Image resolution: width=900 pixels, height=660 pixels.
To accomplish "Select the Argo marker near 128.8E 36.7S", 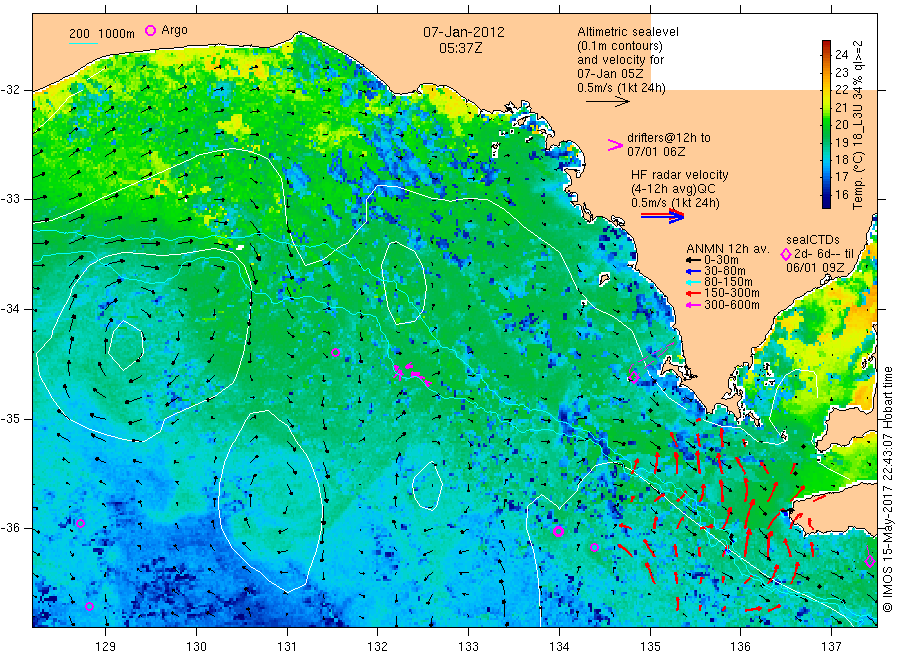I will [x=89, y=607].
